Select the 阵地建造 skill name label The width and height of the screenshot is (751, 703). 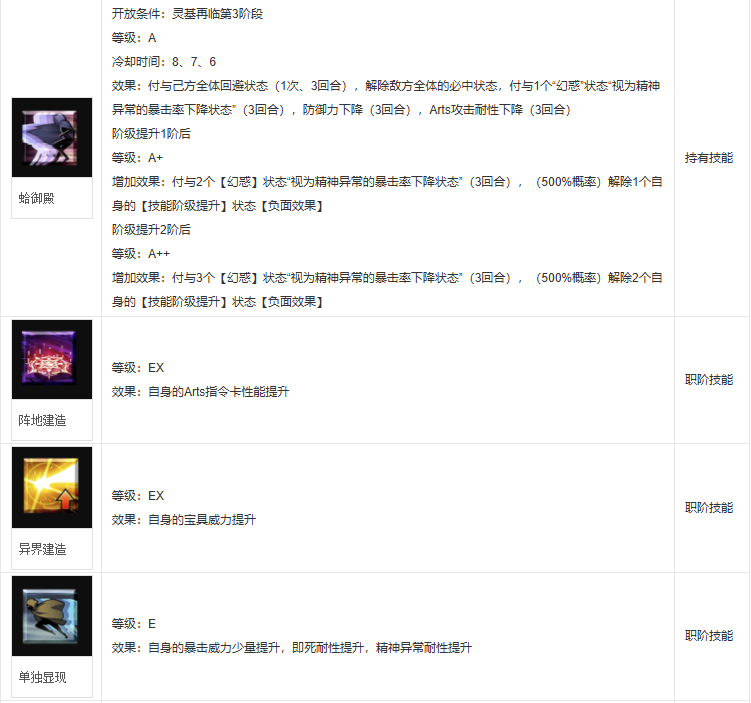coord(42,420)
